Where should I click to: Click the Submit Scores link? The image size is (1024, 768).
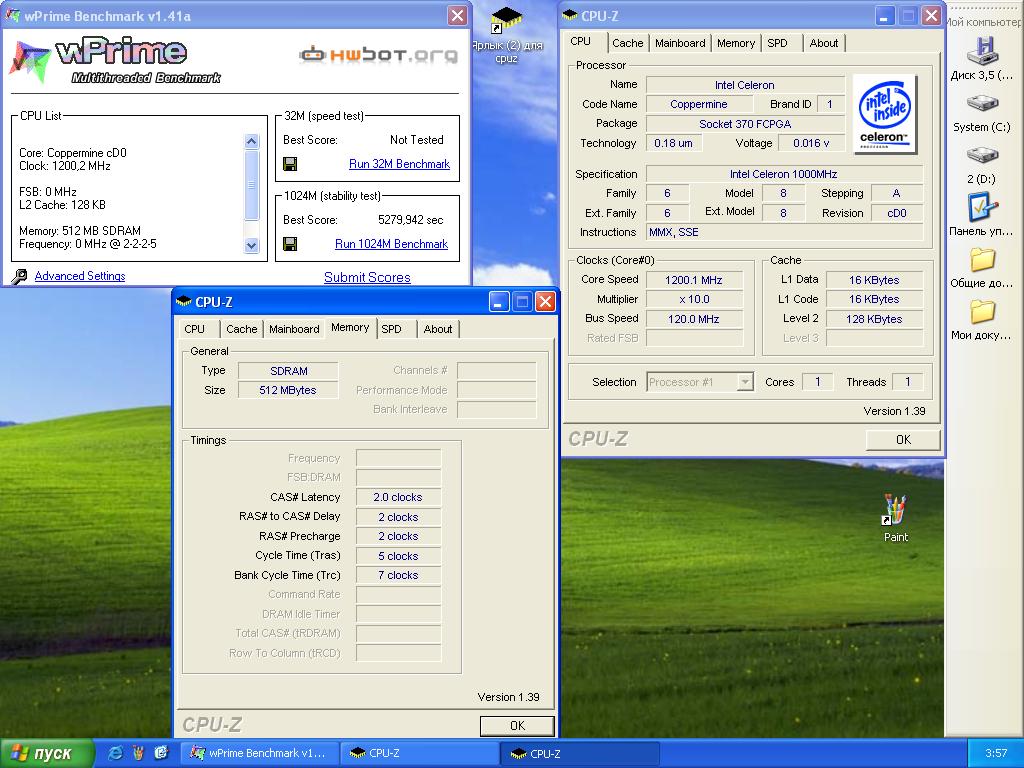pyautogui.click(x=367, y=277)
